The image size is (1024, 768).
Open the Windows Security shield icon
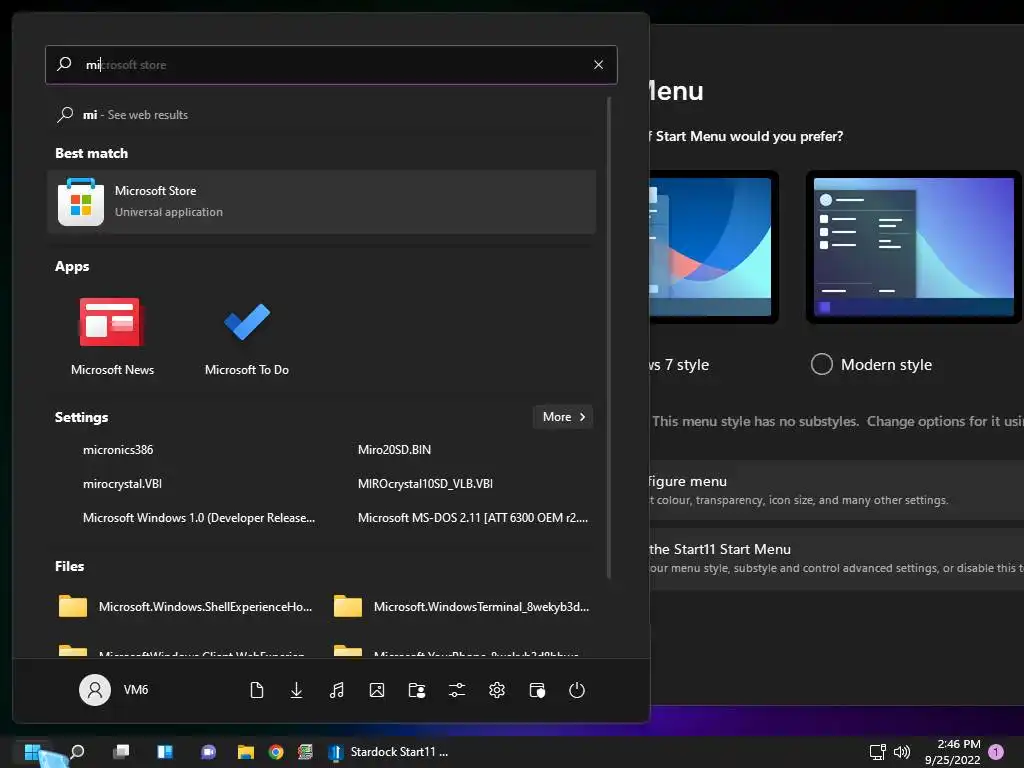click(x=537, y=690)
